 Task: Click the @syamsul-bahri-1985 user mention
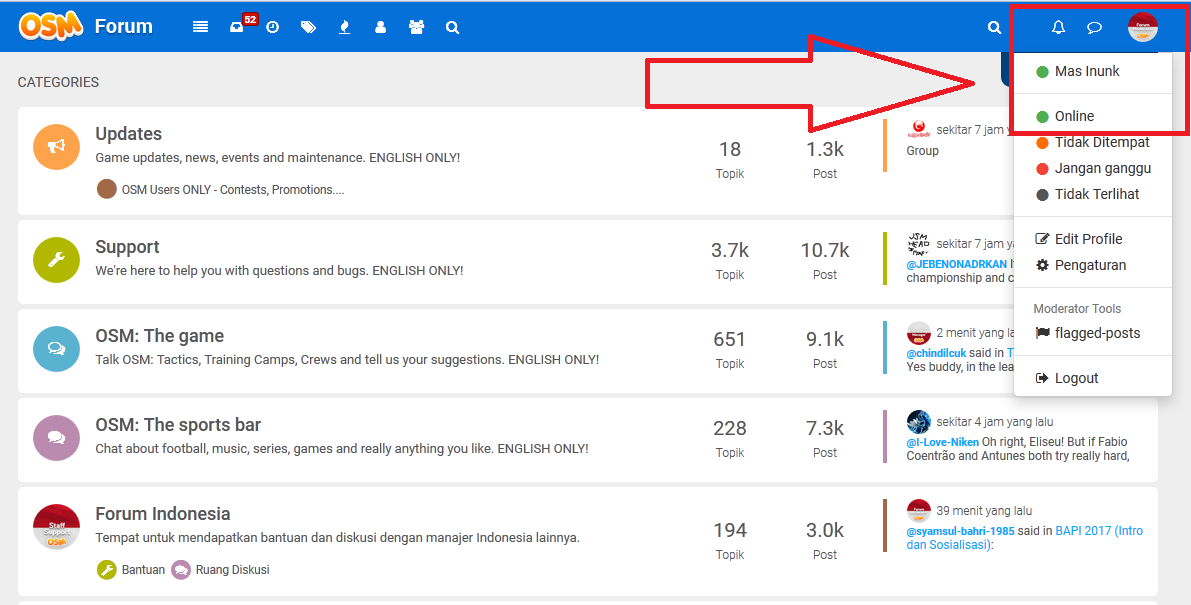[960, 531]
